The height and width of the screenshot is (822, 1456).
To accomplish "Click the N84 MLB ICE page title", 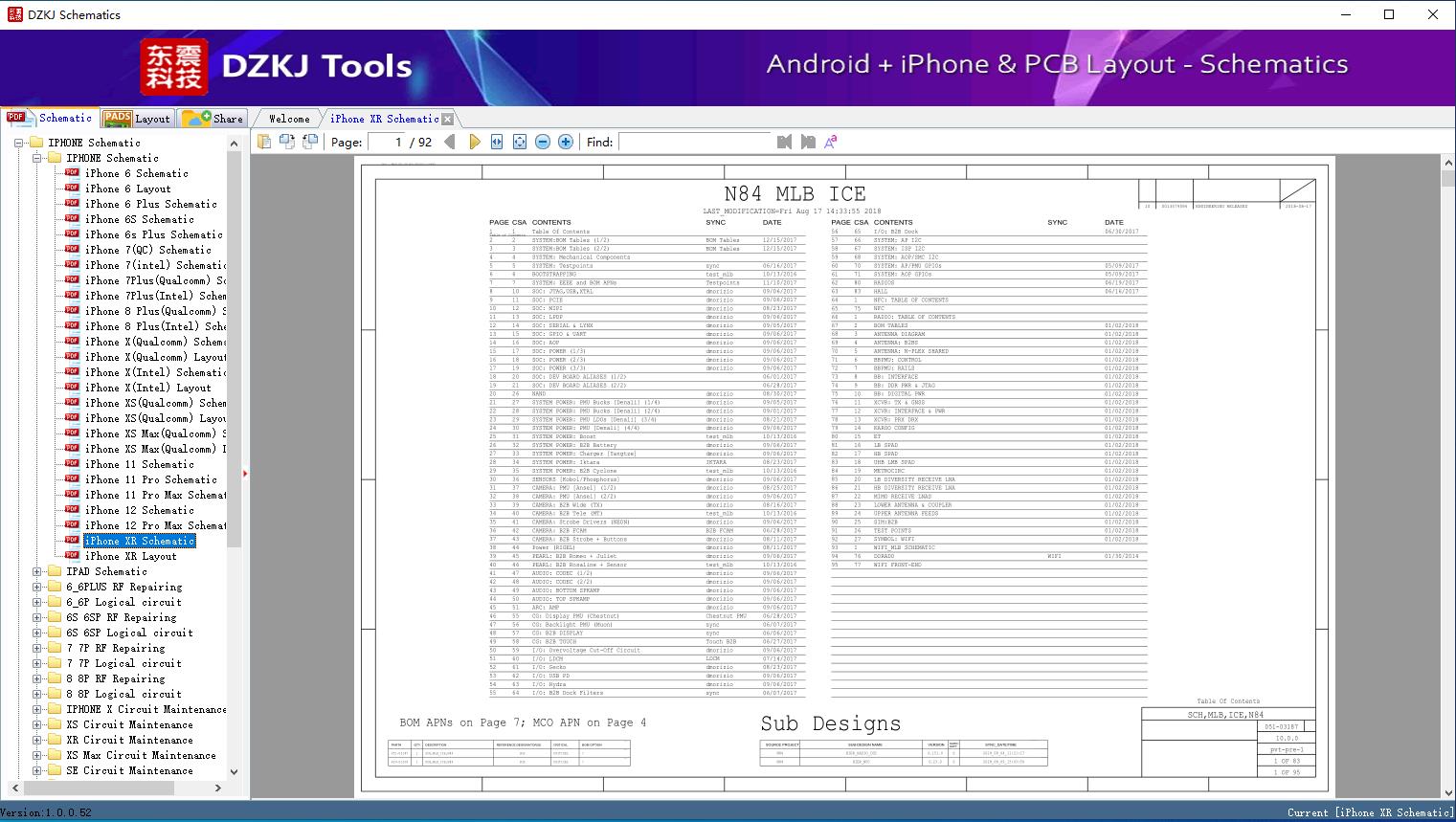I will click(795, 194).
